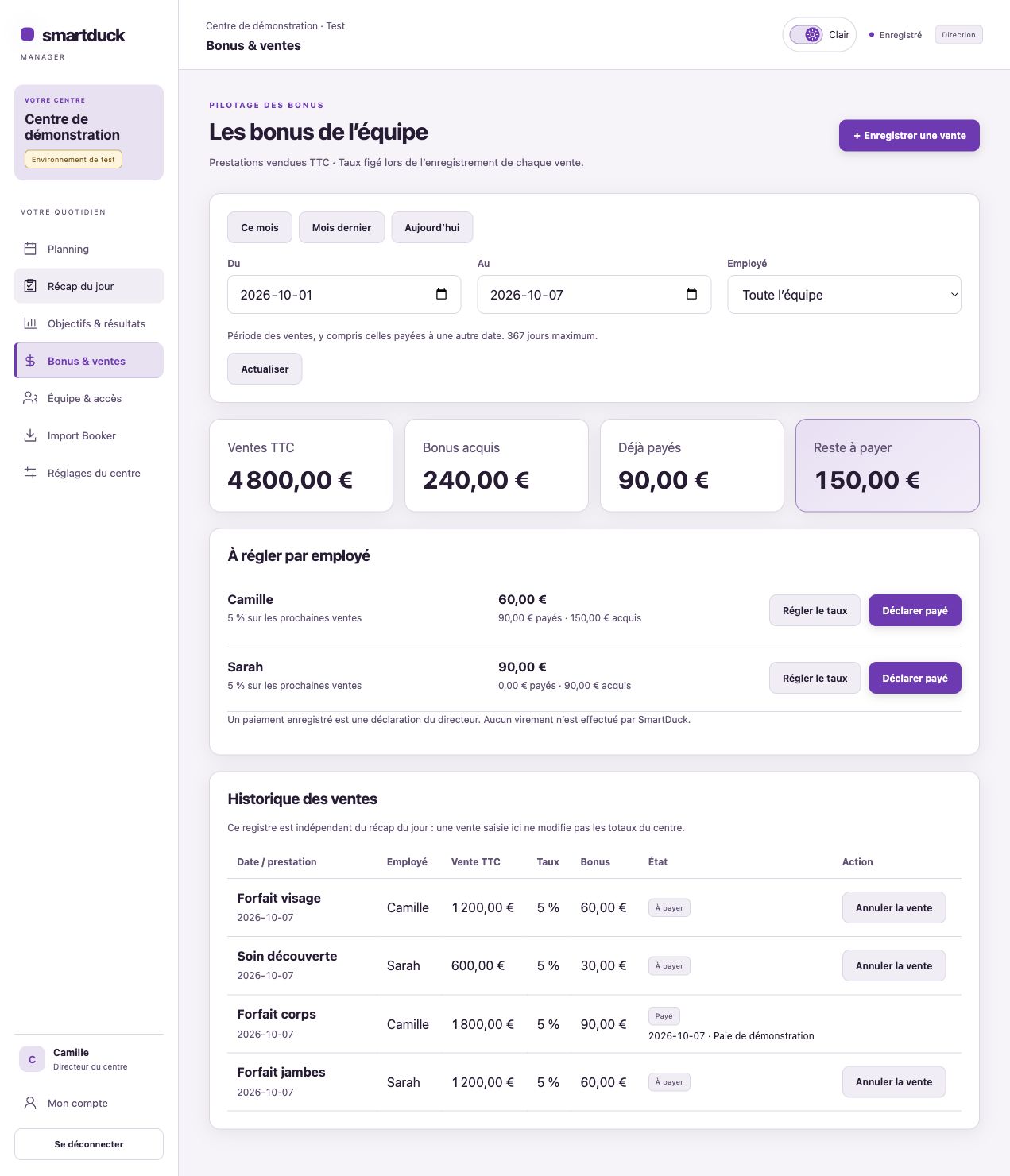Click the Équipe & accès people icon

click(30, 398)
